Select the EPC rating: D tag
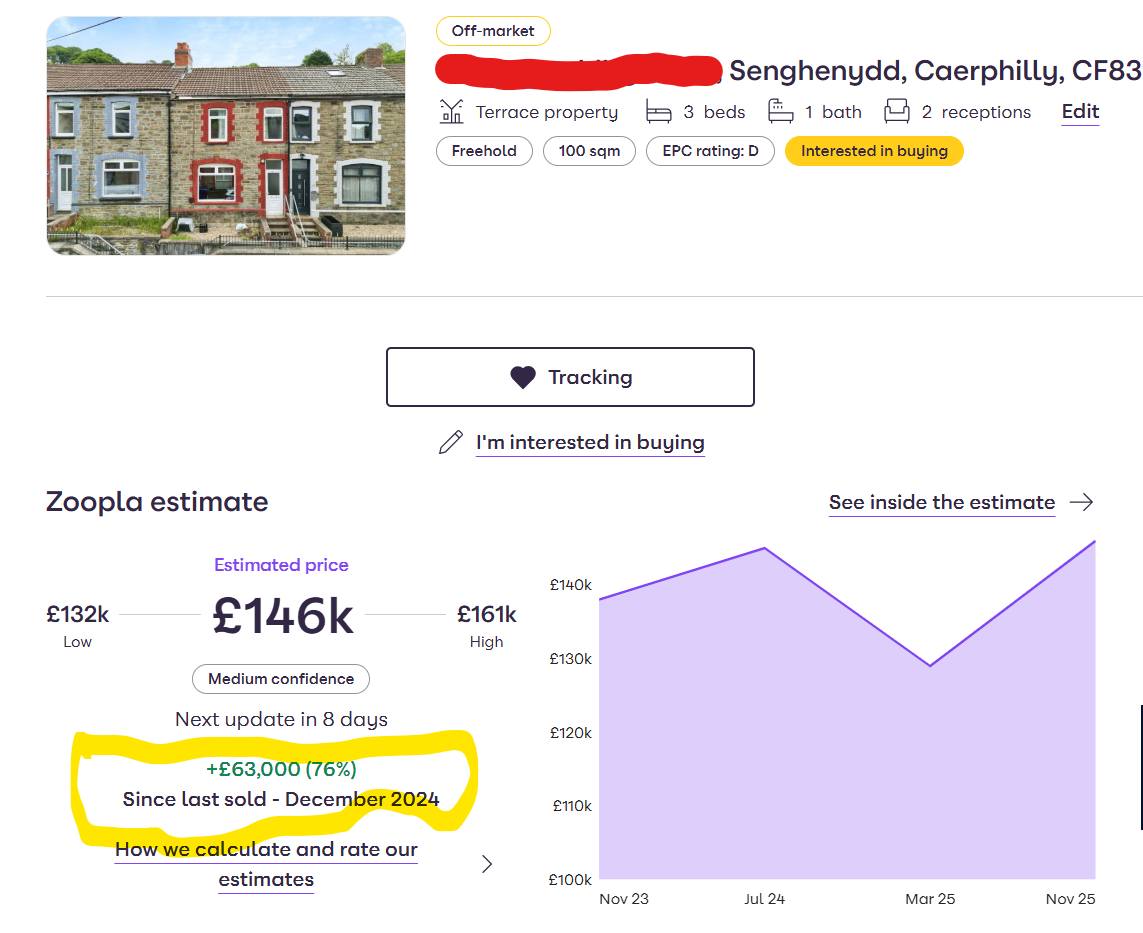Viewport: 1143px width, 933px height. pyautogui.click(x=710, y=151)
